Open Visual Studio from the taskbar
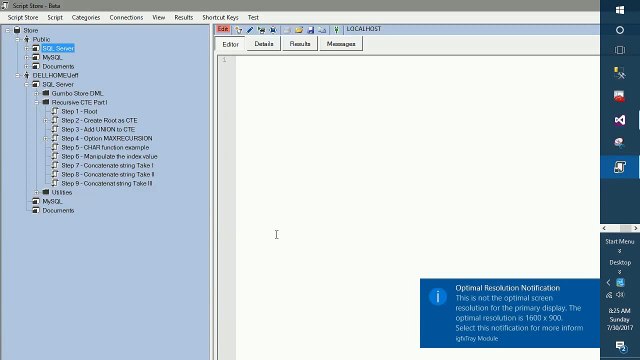The image size is (640, 360). (x=620, y=120)
